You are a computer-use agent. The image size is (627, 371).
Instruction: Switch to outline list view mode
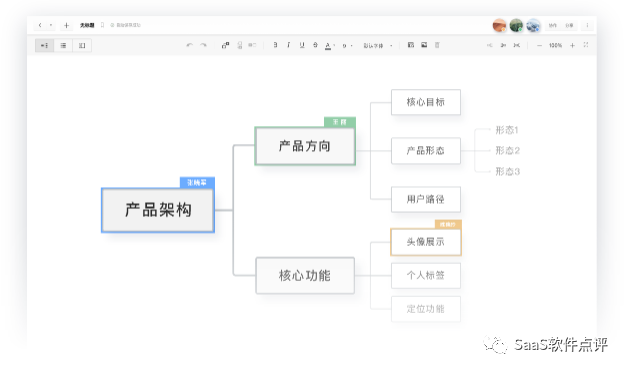(63, 45)
